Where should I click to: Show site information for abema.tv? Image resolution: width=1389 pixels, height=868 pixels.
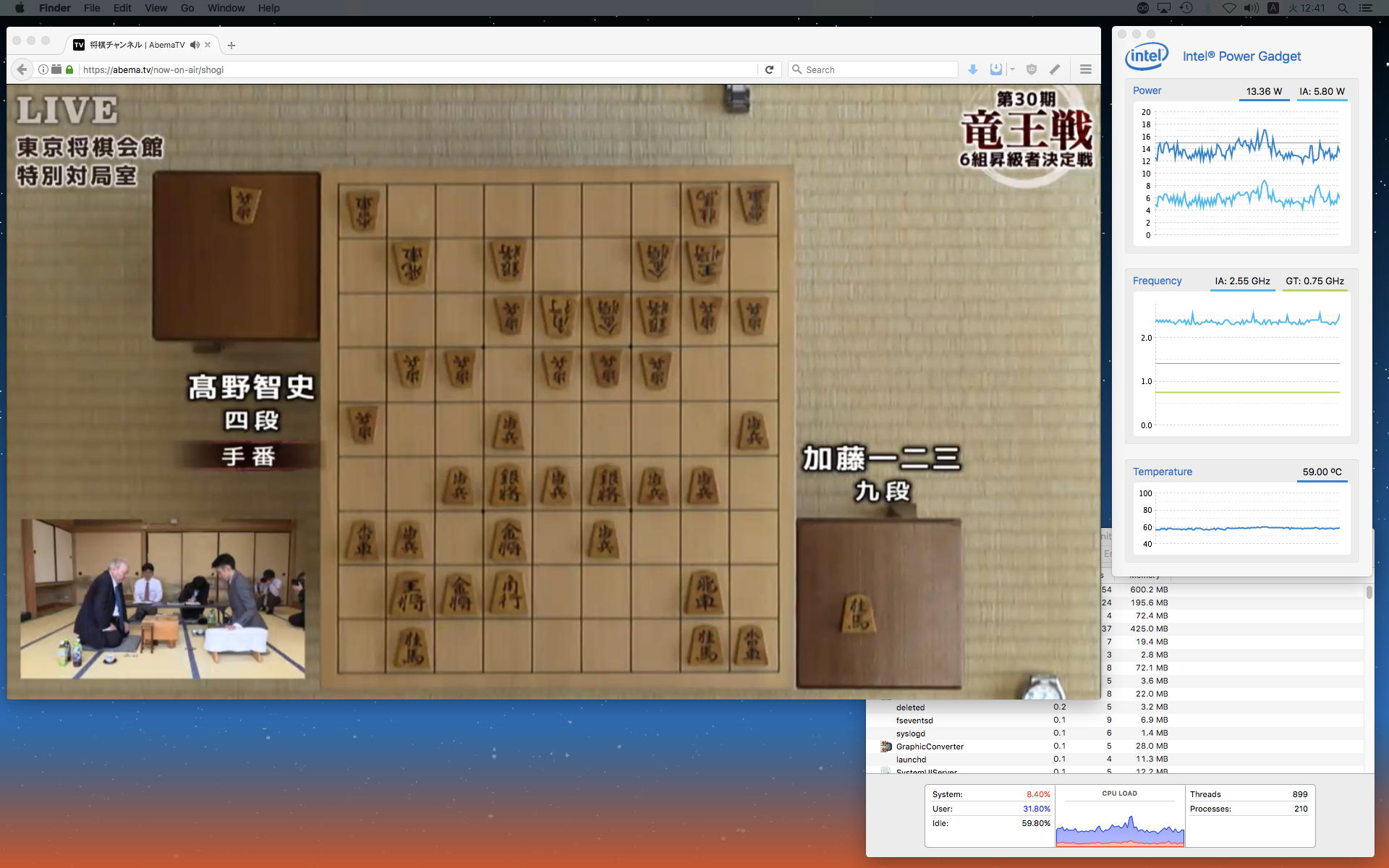click(43, 69)
